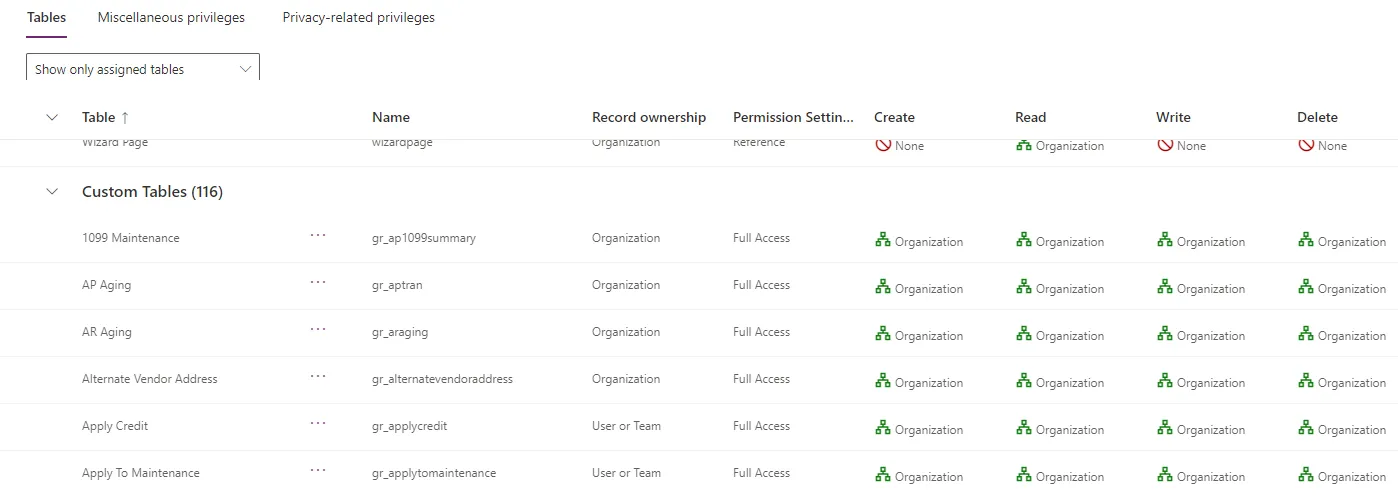1398x496 pixels.
Task: Click the Permission Settings column header
Action: [794, 117]
